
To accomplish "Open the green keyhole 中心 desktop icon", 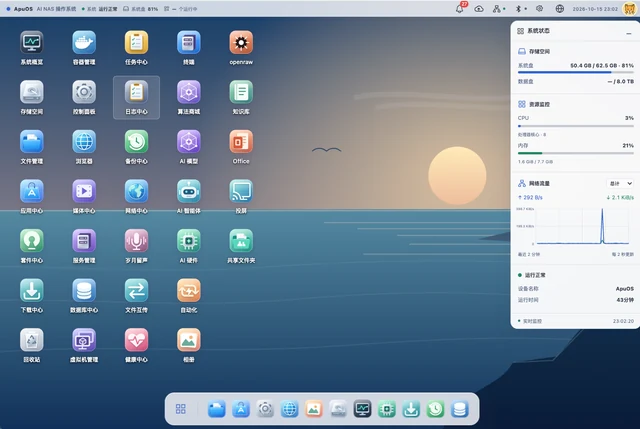I will point(32,241).
